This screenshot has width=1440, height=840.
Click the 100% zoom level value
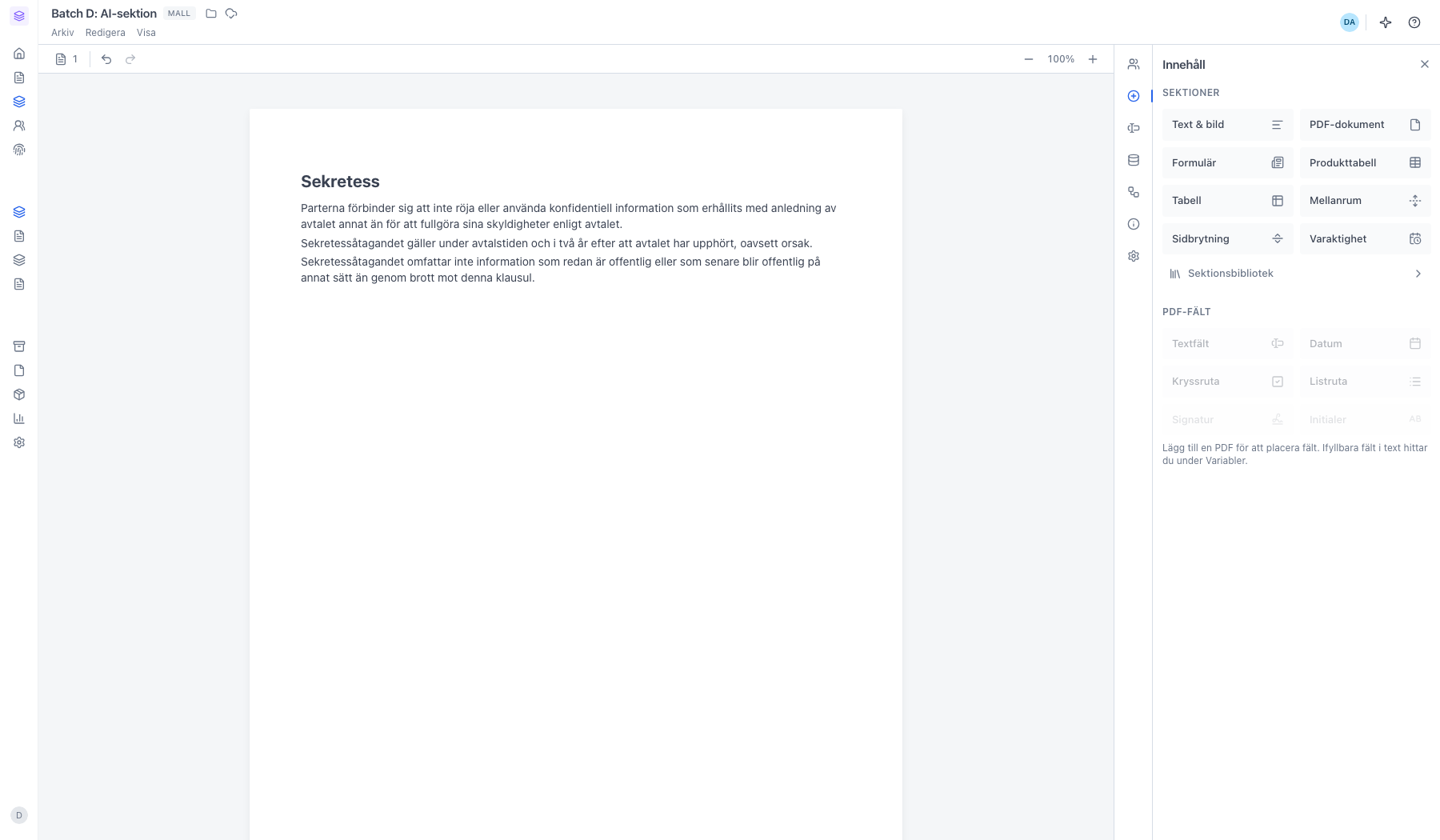1061,59
